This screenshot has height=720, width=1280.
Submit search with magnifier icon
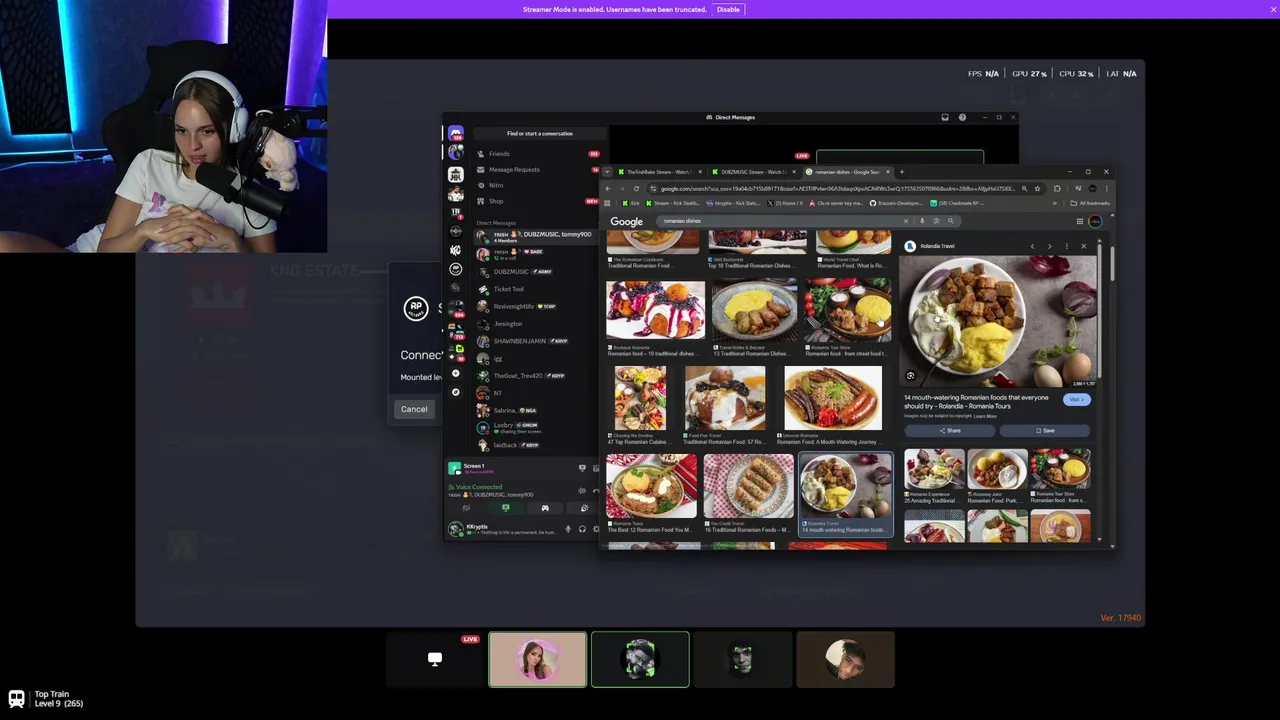pyautogui.click(x=951, y=221)
